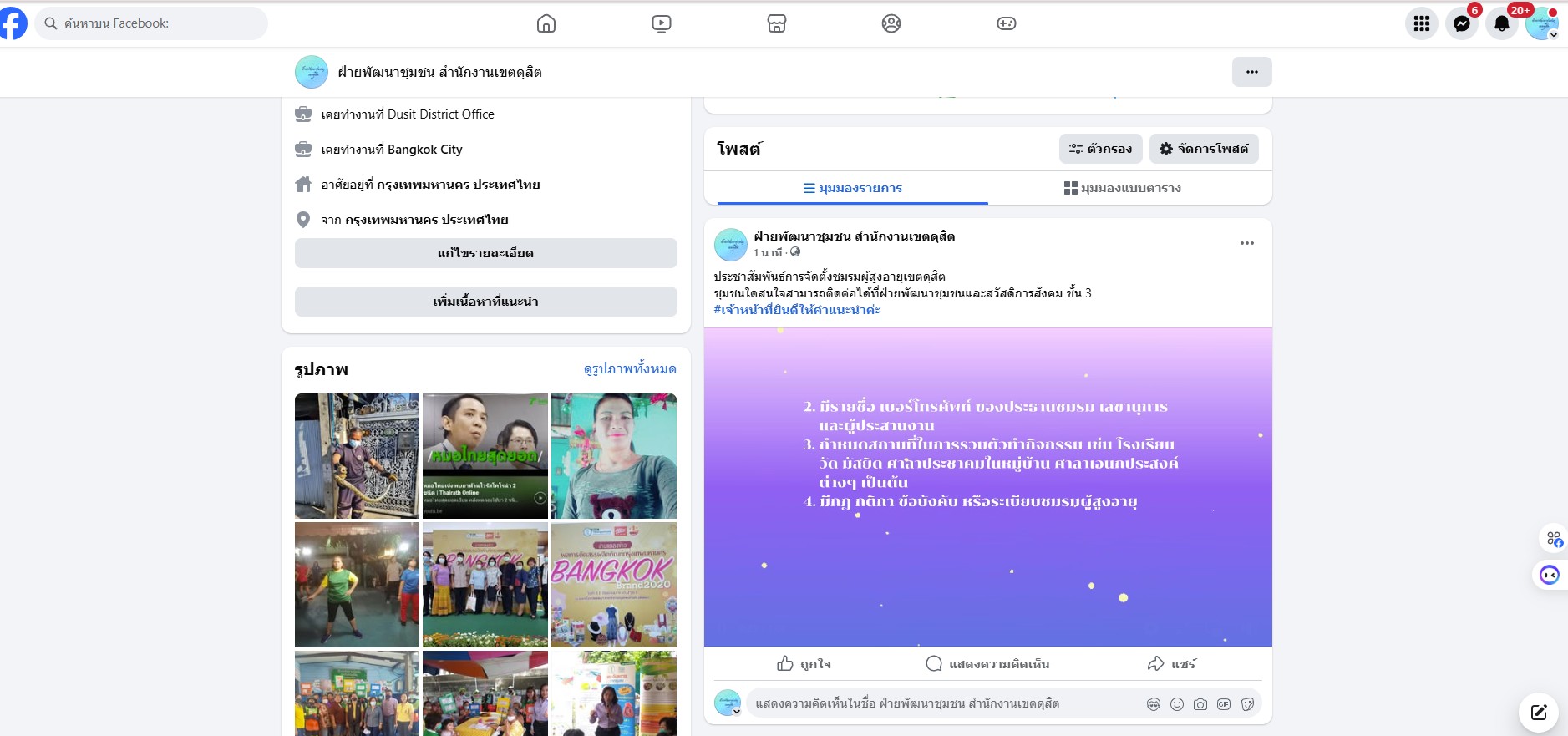Click the page name in sticky header
The width and height of the screenshot is (1568, 736).
[439, 73]
